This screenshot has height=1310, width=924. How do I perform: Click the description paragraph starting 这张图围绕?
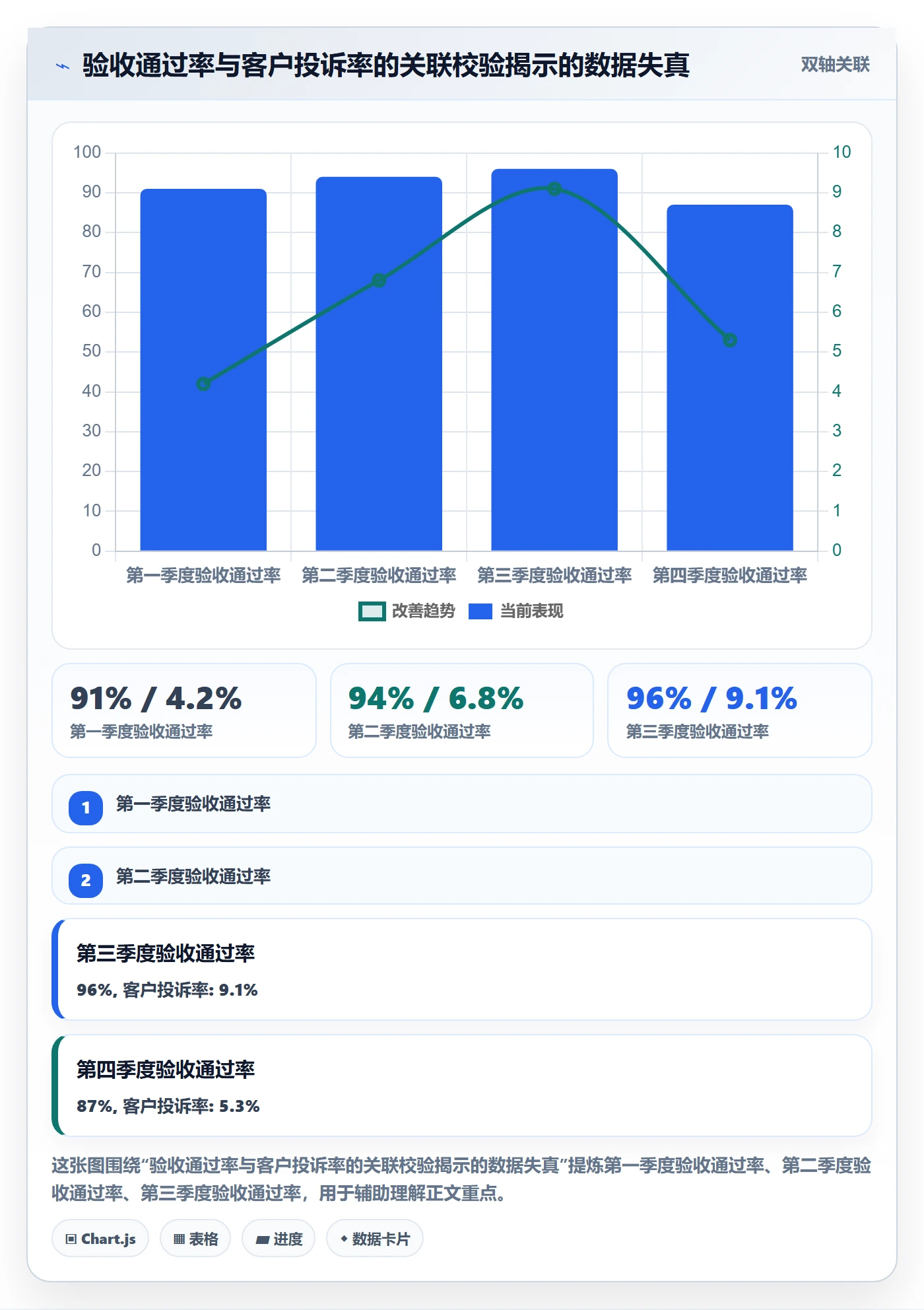[462, 1179]
